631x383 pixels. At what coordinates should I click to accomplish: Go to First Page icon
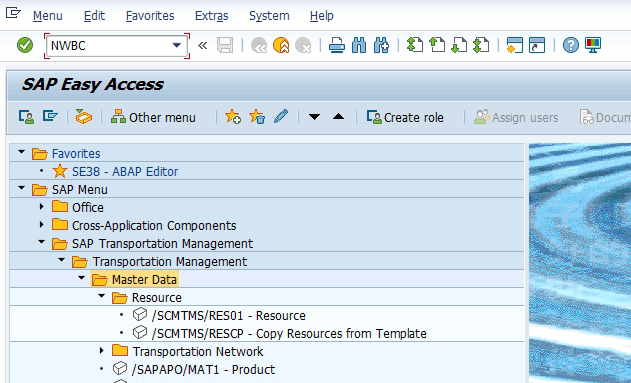click(415, 45)
